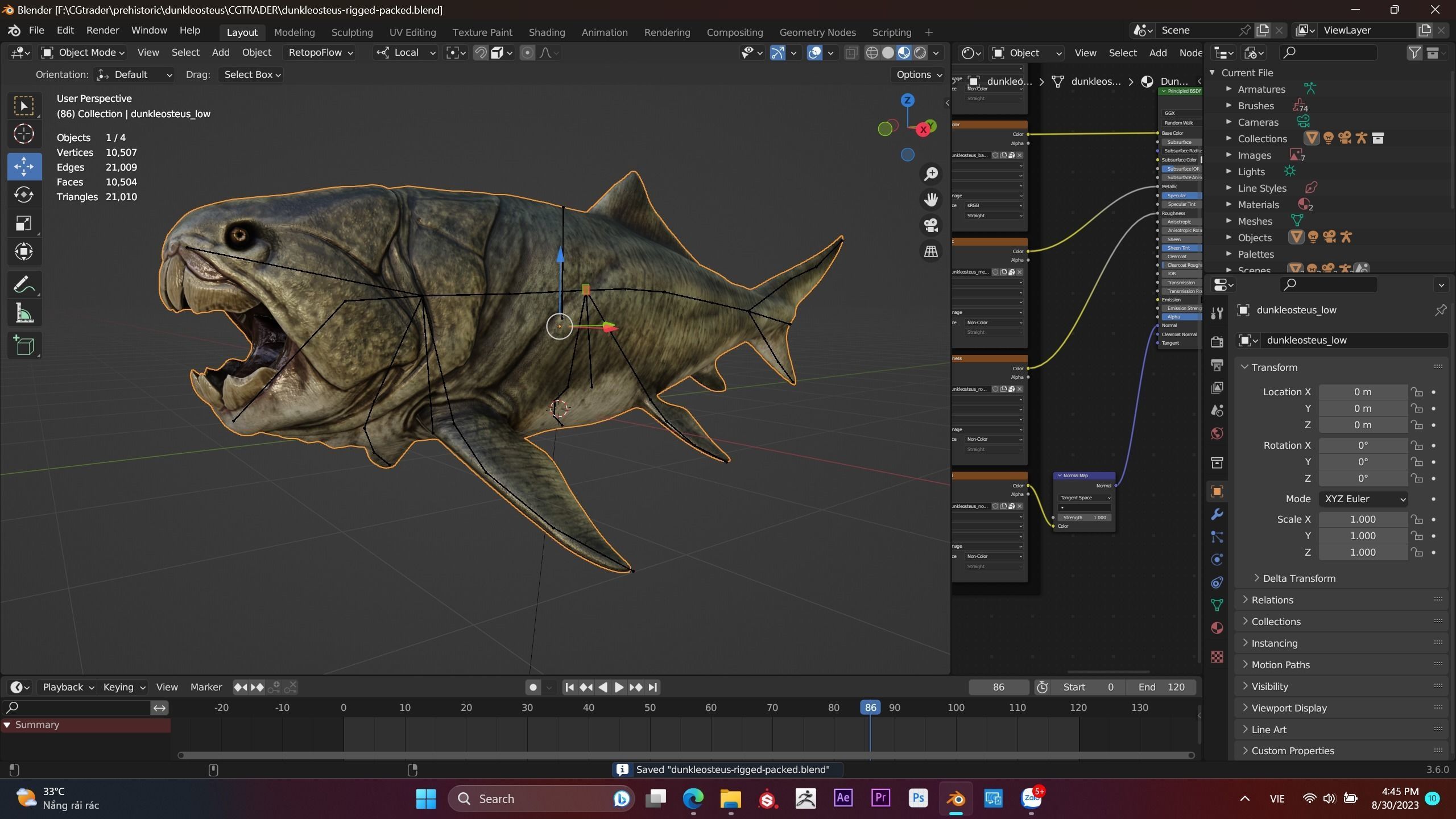The image size is (1456, 819).
Task: Open the Scene properties tab
Action: click(x=1217, y=410)
